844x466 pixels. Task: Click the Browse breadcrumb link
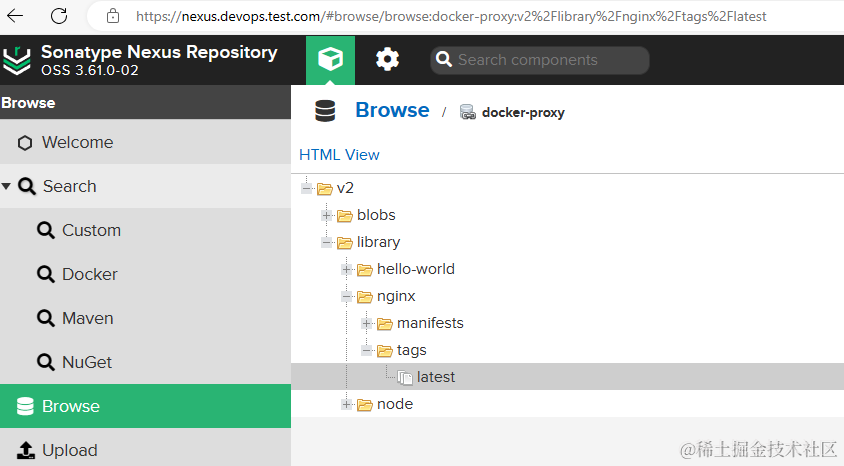pyautogui.click(x=392, y=110)
